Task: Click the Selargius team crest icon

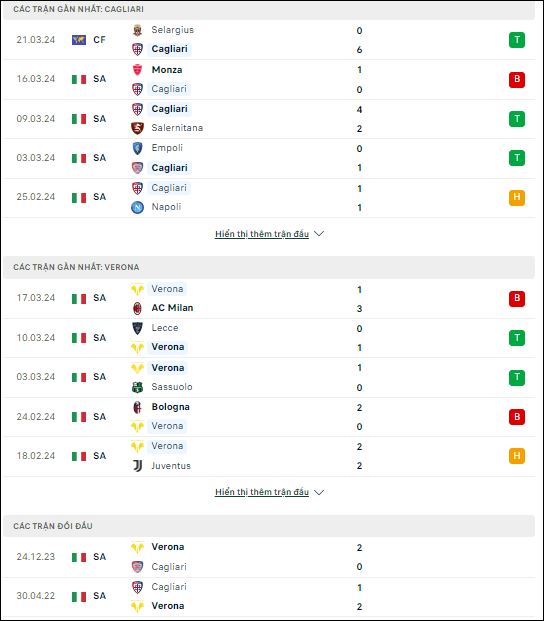Action: coord(137,30)
